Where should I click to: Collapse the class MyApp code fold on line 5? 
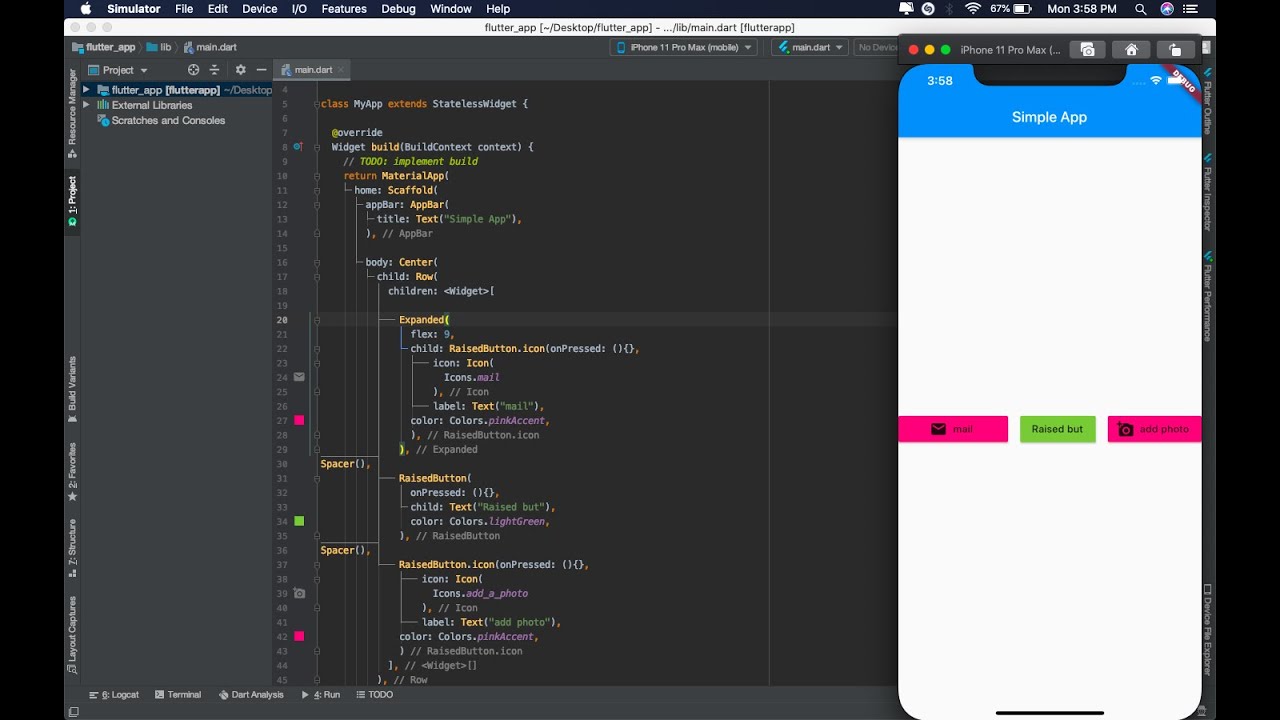317,104
